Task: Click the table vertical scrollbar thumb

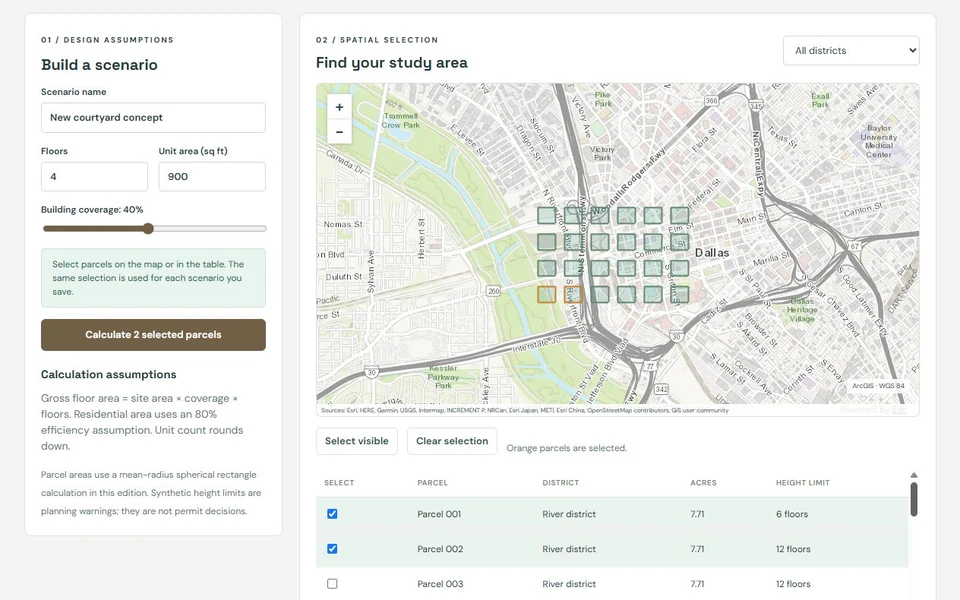Action: (x=913, y=500)
